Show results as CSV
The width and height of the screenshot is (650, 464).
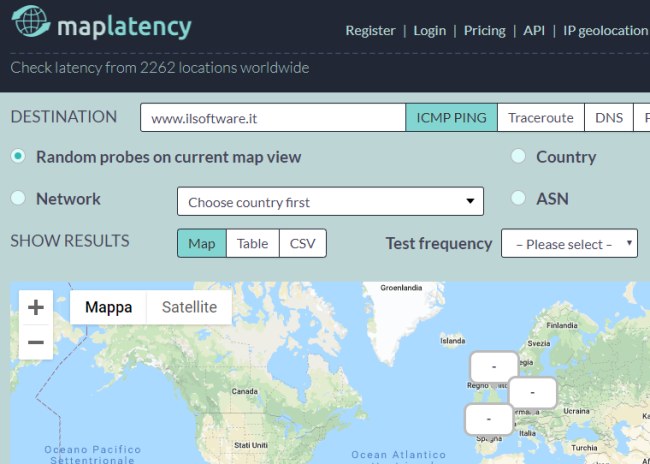point(302,244)
